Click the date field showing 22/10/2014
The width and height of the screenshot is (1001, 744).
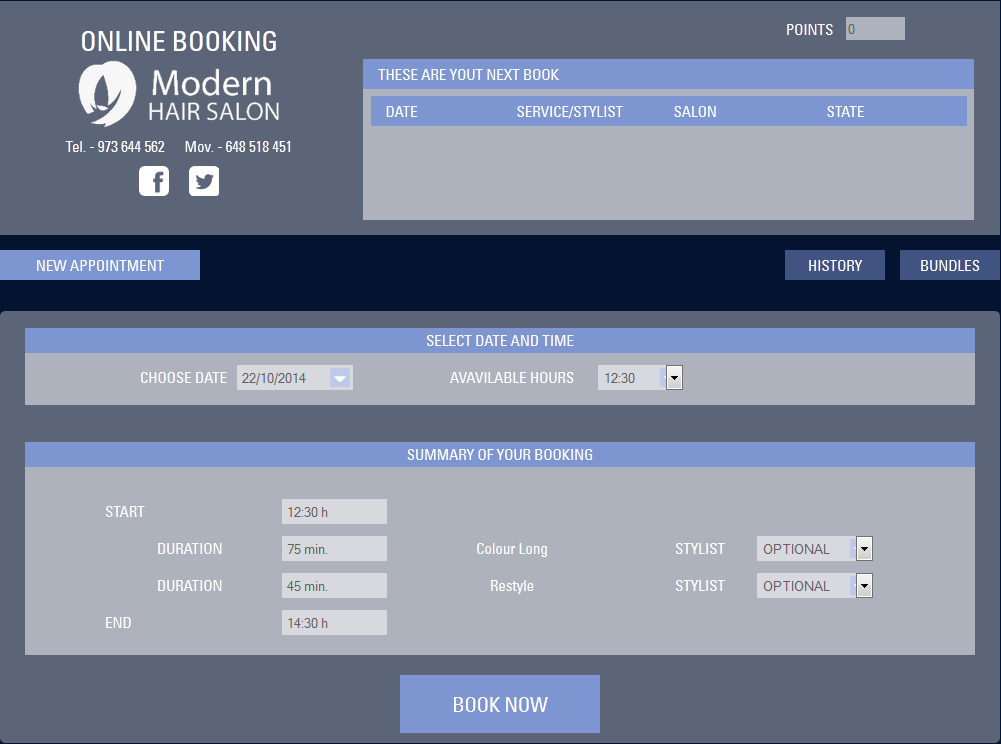click(282, 378)
